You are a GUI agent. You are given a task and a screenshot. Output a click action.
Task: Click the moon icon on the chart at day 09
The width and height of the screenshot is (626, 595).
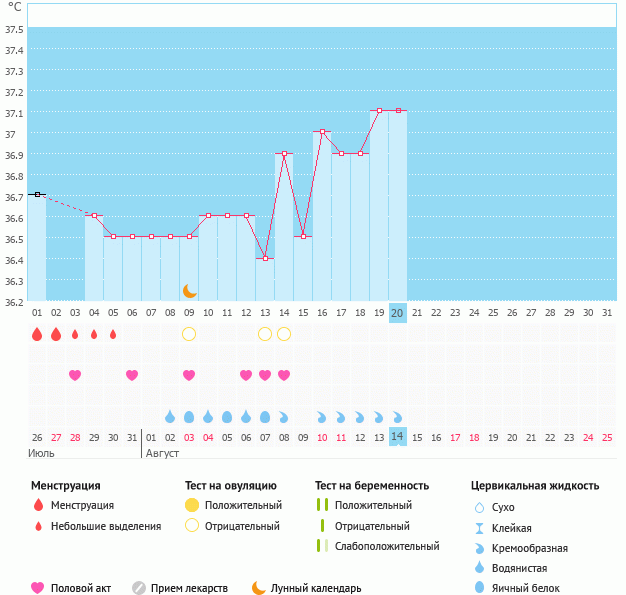coord(190,290)
